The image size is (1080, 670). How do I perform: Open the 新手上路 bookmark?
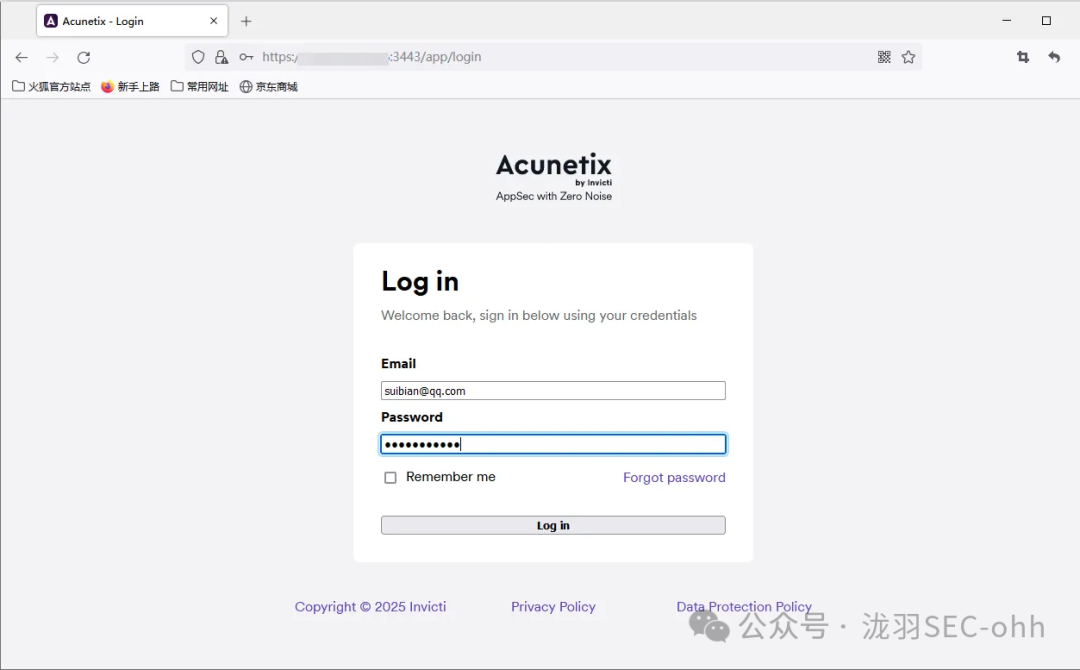click(x=130, y=86)
